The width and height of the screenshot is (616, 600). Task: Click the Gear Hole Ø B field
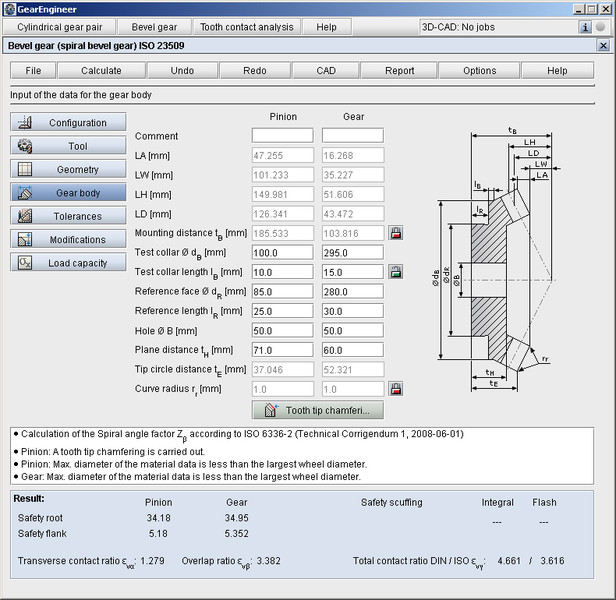pyautogui.click(x=352, y=331)
